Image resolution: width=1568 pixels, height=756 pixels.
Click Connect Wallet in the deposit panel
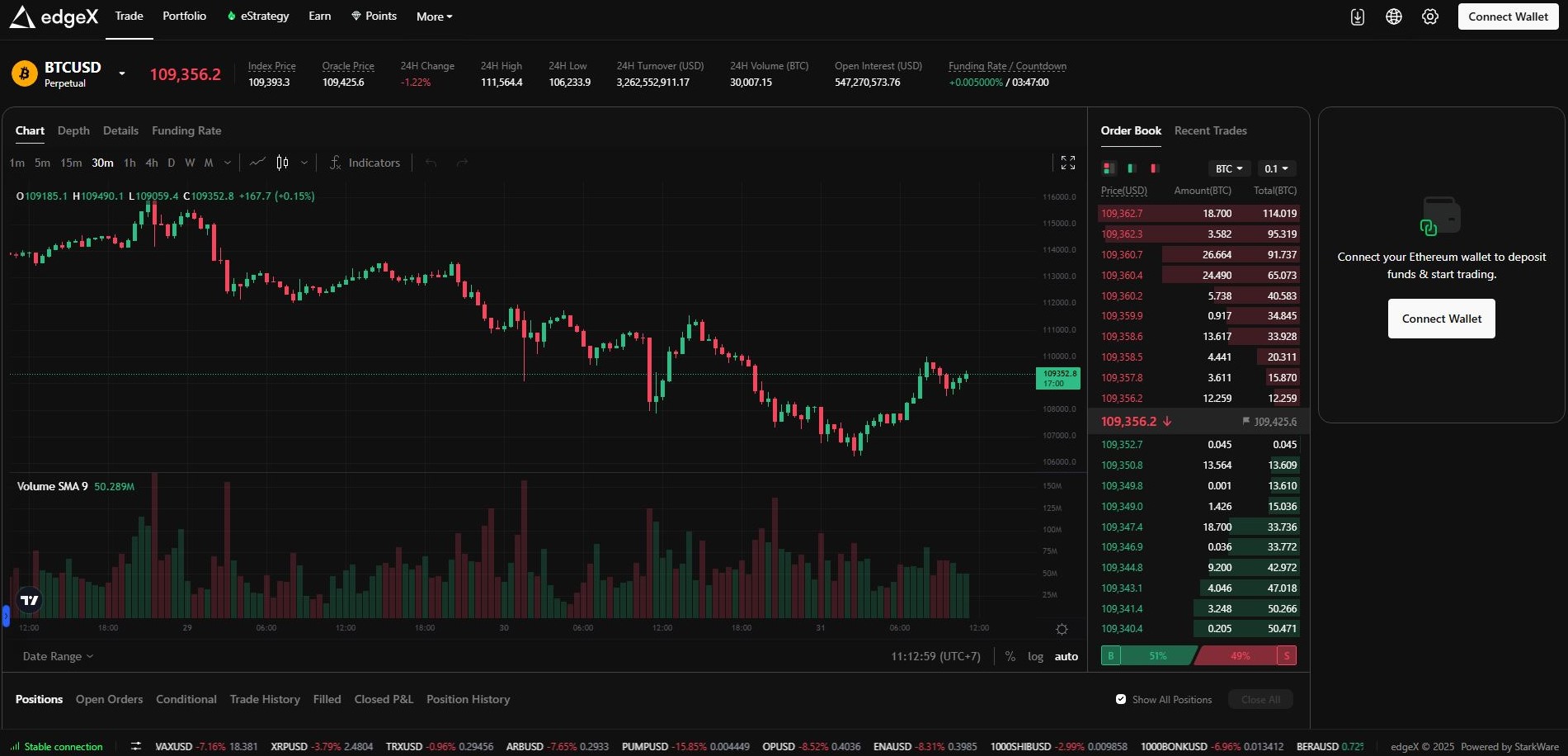pyautogui.click(x=1441, y=319)
